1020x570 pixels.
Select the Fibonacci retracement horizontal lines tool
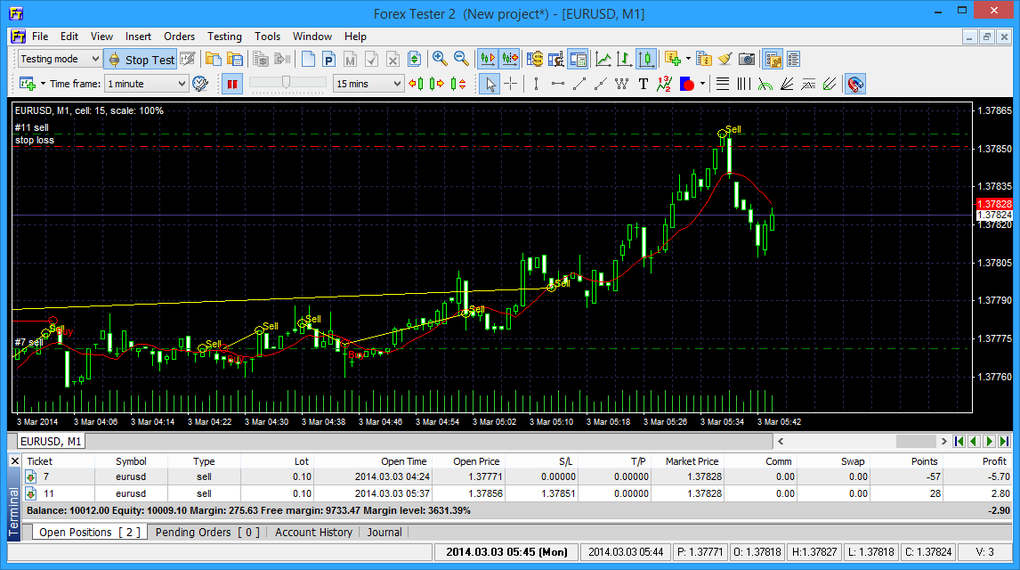coord(722,83)
